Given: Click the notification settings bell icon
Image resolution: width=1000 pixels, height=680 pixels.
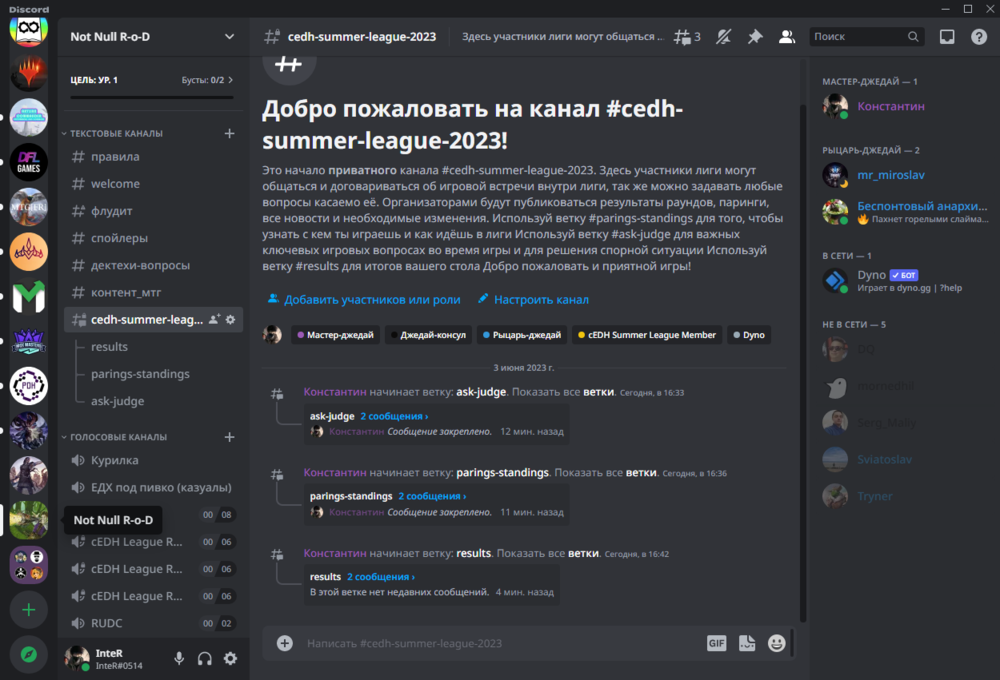Looking at the screenshot, I should (723, 35).
